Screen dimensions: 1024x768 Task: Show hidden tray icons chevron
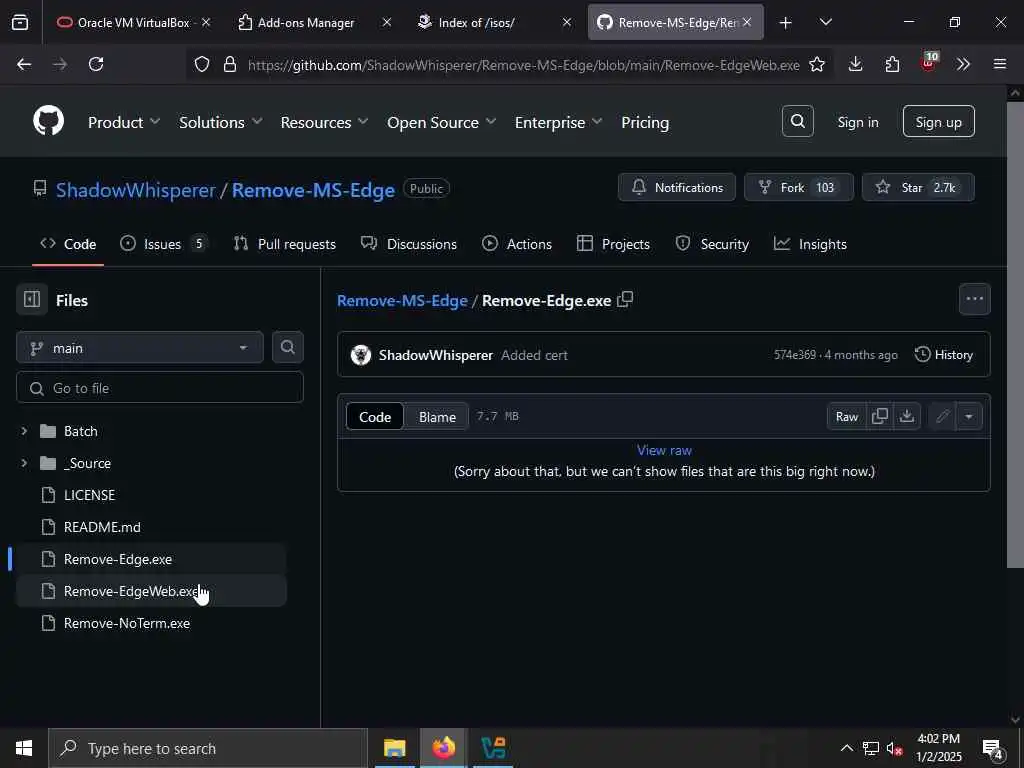[846, 748]
